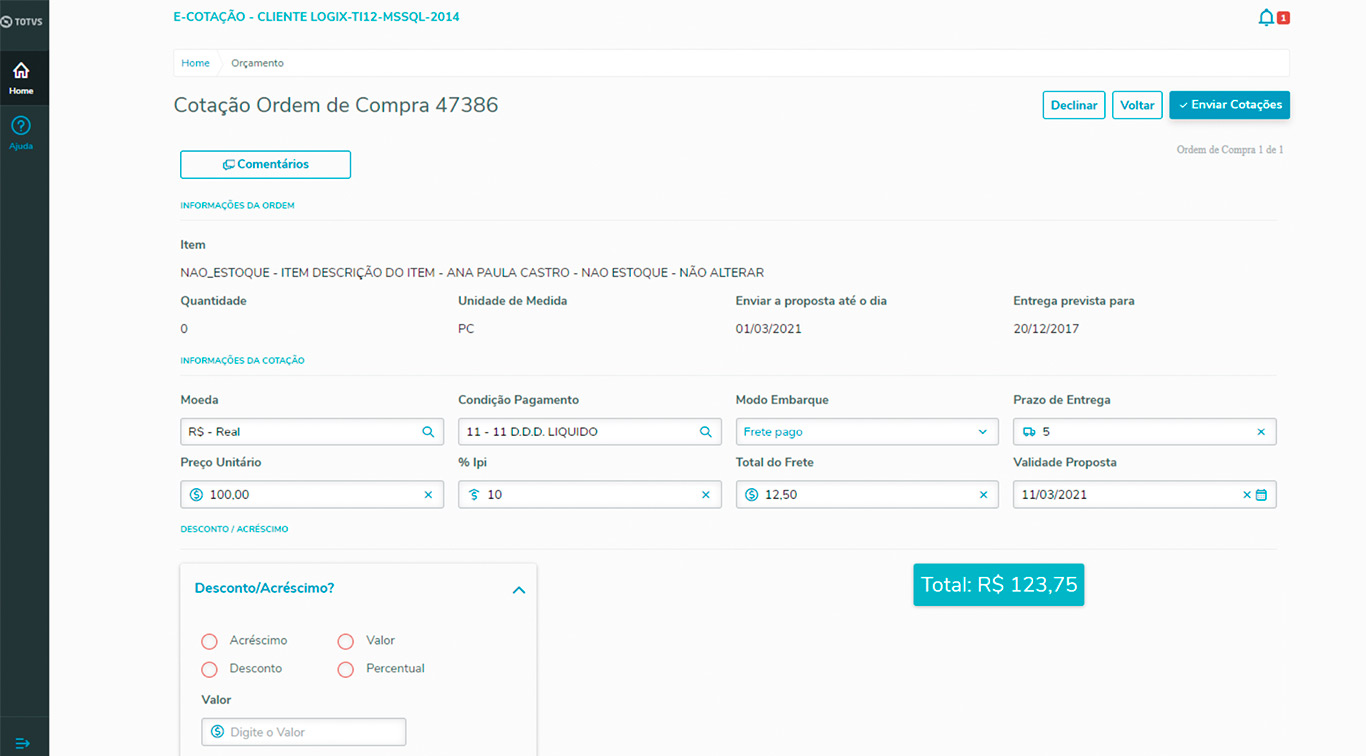Choose the Valor radio option

(x=346, y=641)
